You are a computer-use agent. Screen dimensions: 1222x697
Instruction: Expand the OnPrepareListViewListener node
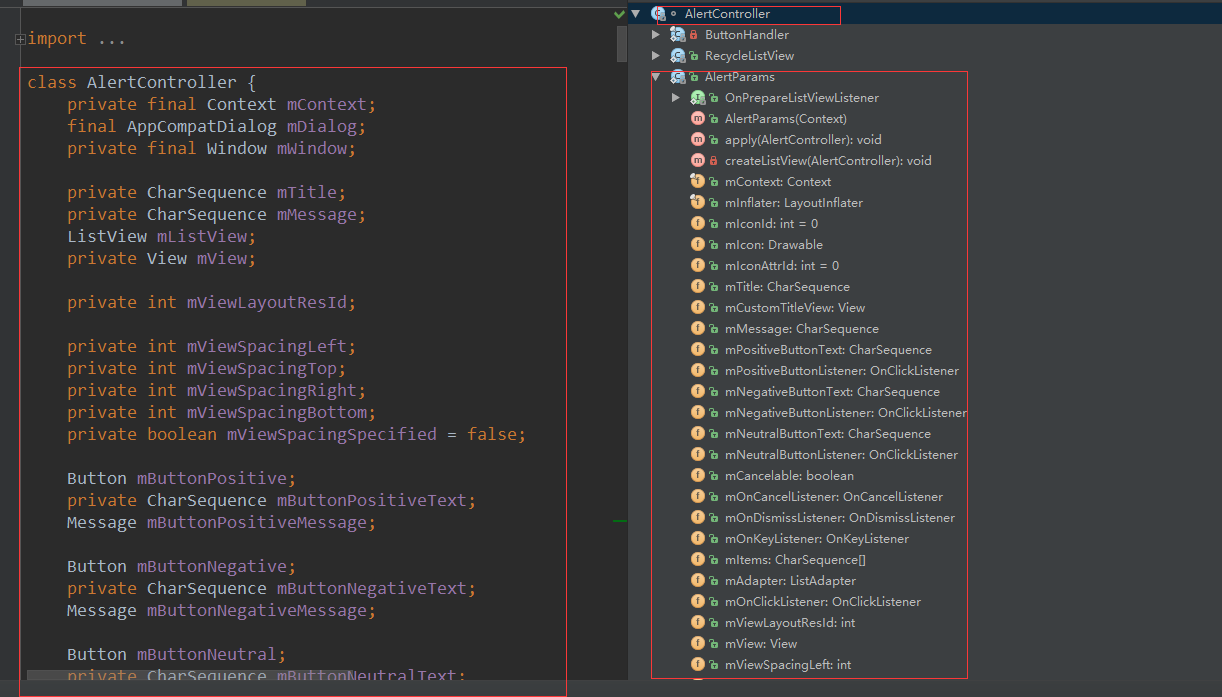[676, 98]
